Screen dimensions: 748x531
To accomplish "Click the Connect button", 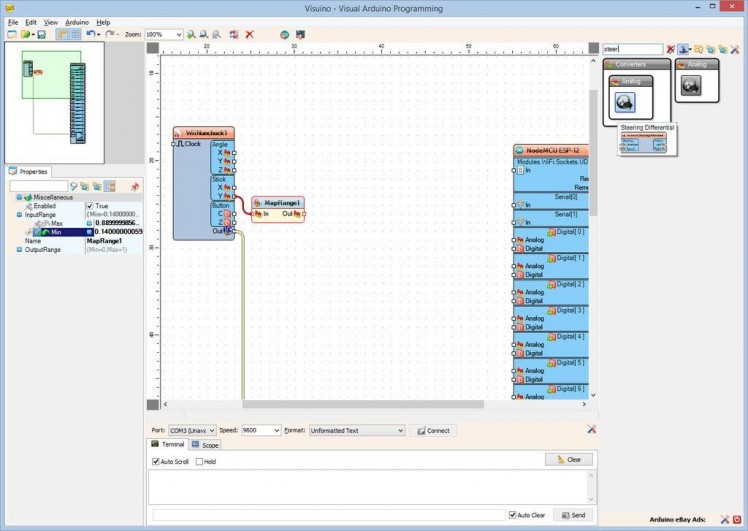I will [x=433, y=430].
